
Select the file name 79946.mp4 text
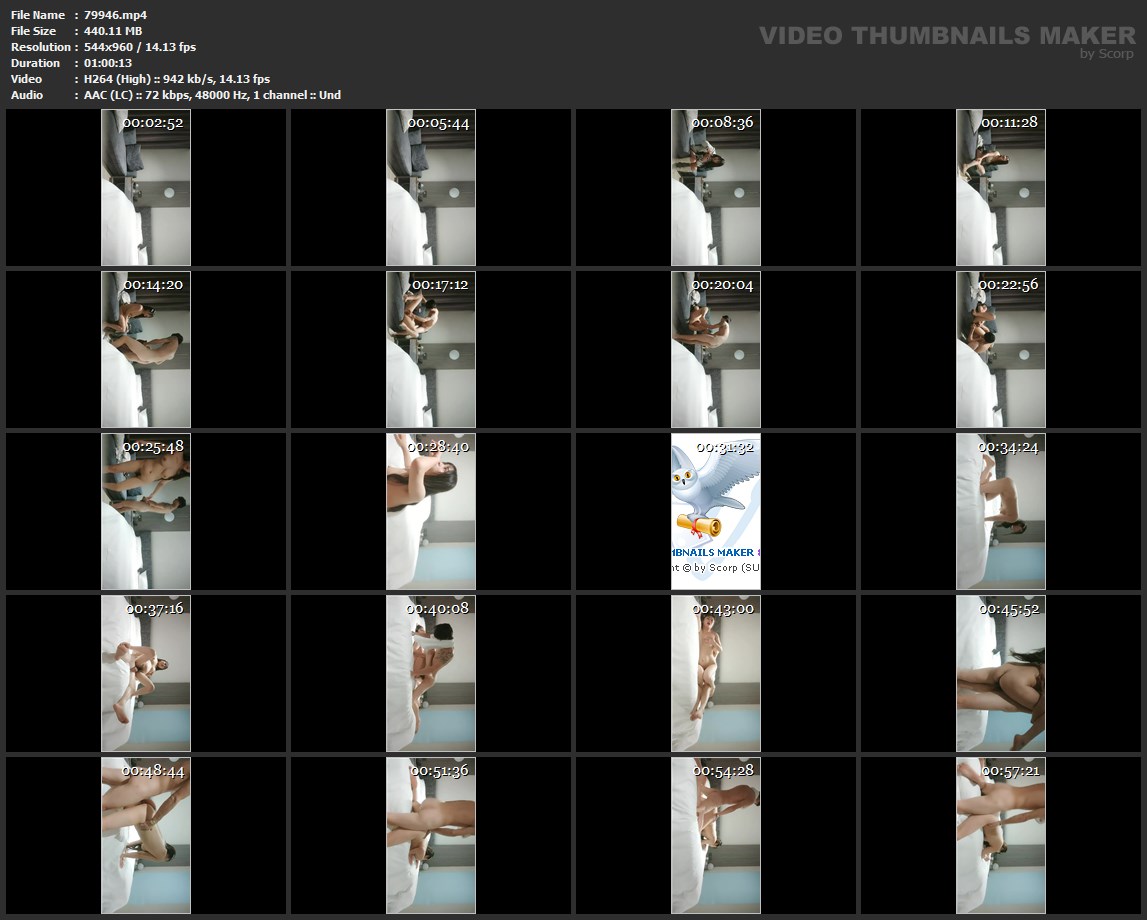(116, 15)
